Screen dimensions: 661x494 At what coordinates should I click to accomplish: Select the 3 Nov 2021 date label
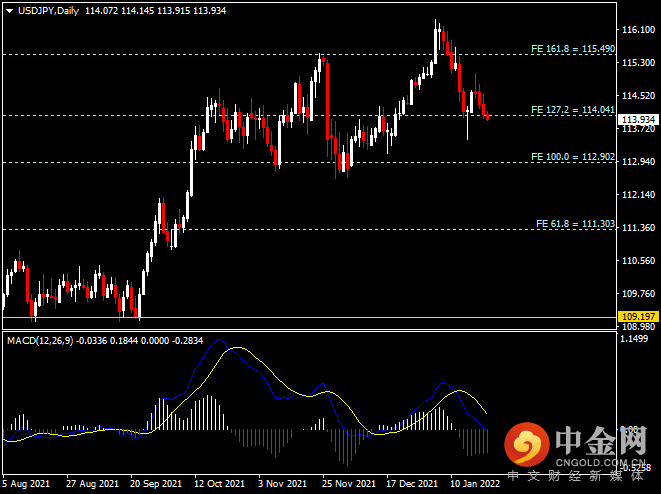click(282, 483)
